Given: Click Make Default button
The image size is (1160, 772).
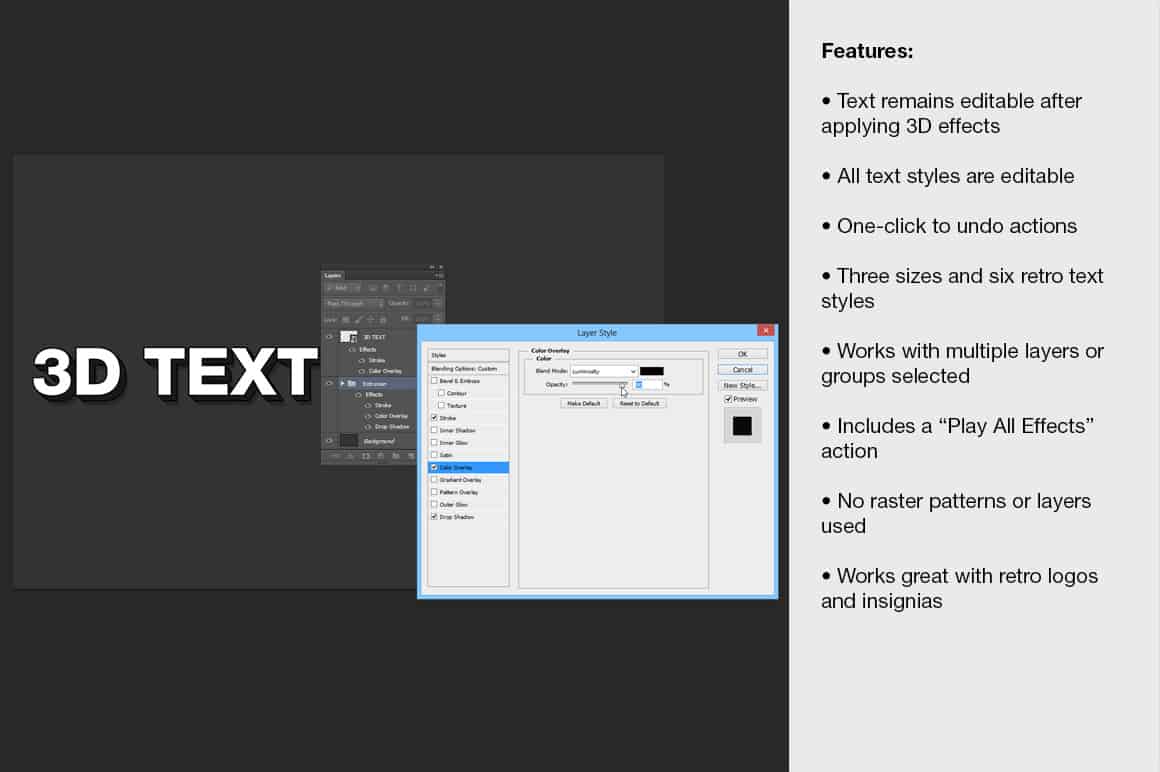Looking at the screenshot, I should (584, 404).
